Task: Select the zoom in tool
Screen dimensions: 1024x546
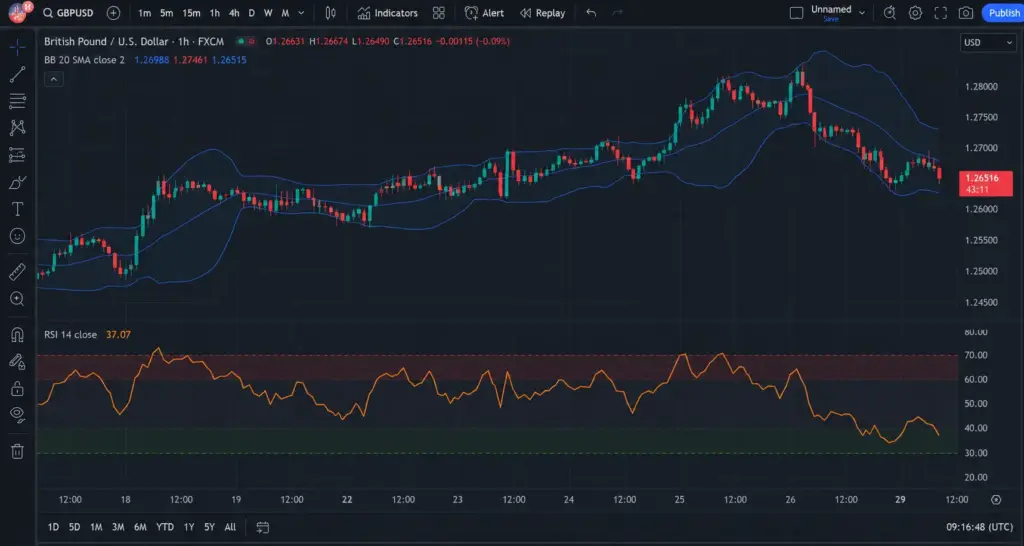Action: [x=18, y=299]
